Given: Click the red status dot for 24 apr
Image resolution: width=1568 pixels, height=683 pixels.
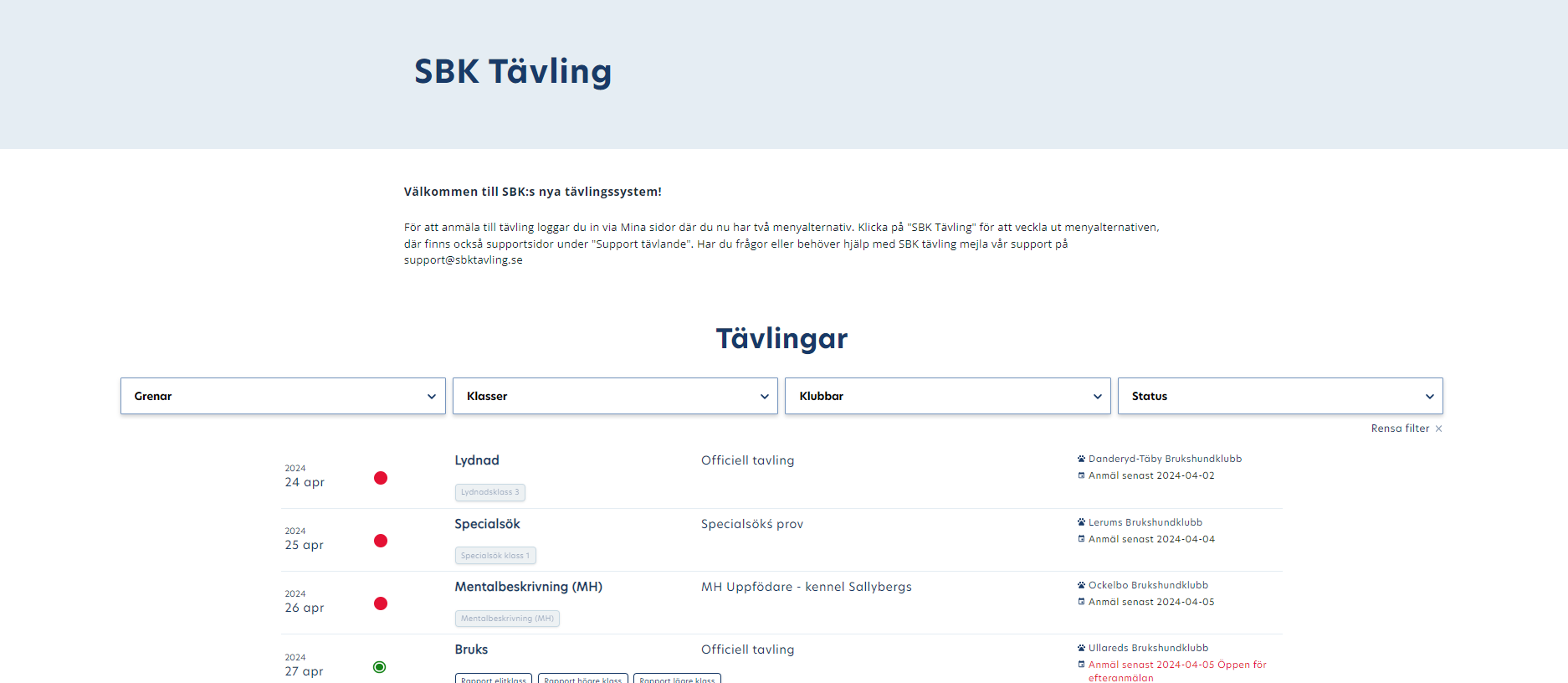Looking at the screenshot, I should click(x=381, y=478).
